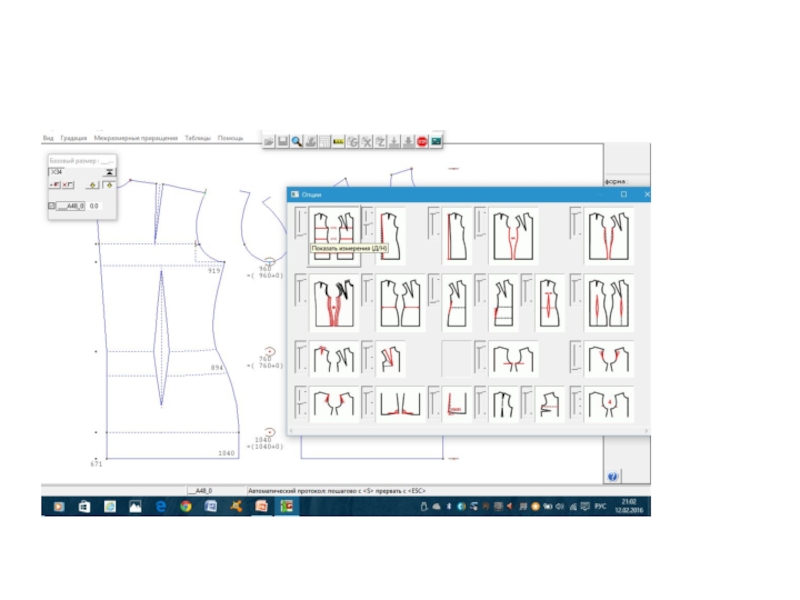Screen dimensions: 800x600
Task: Toggle side switch beside red armhole-curves thumbnail
Action: [576, 355]
